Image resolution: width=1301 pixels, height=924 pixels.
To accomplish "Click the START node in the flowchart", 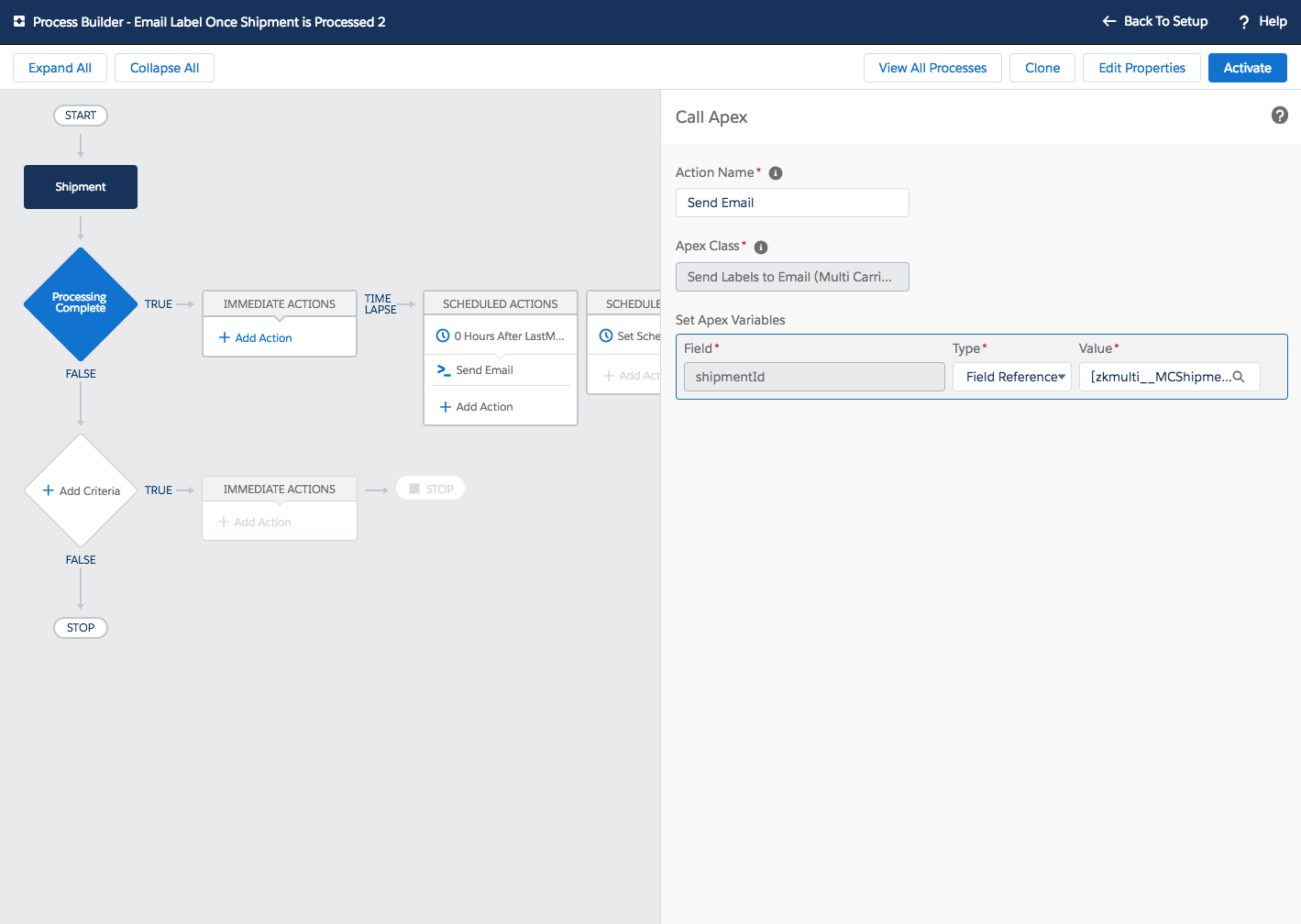I will pyautogui.click(x=81, y=115).
